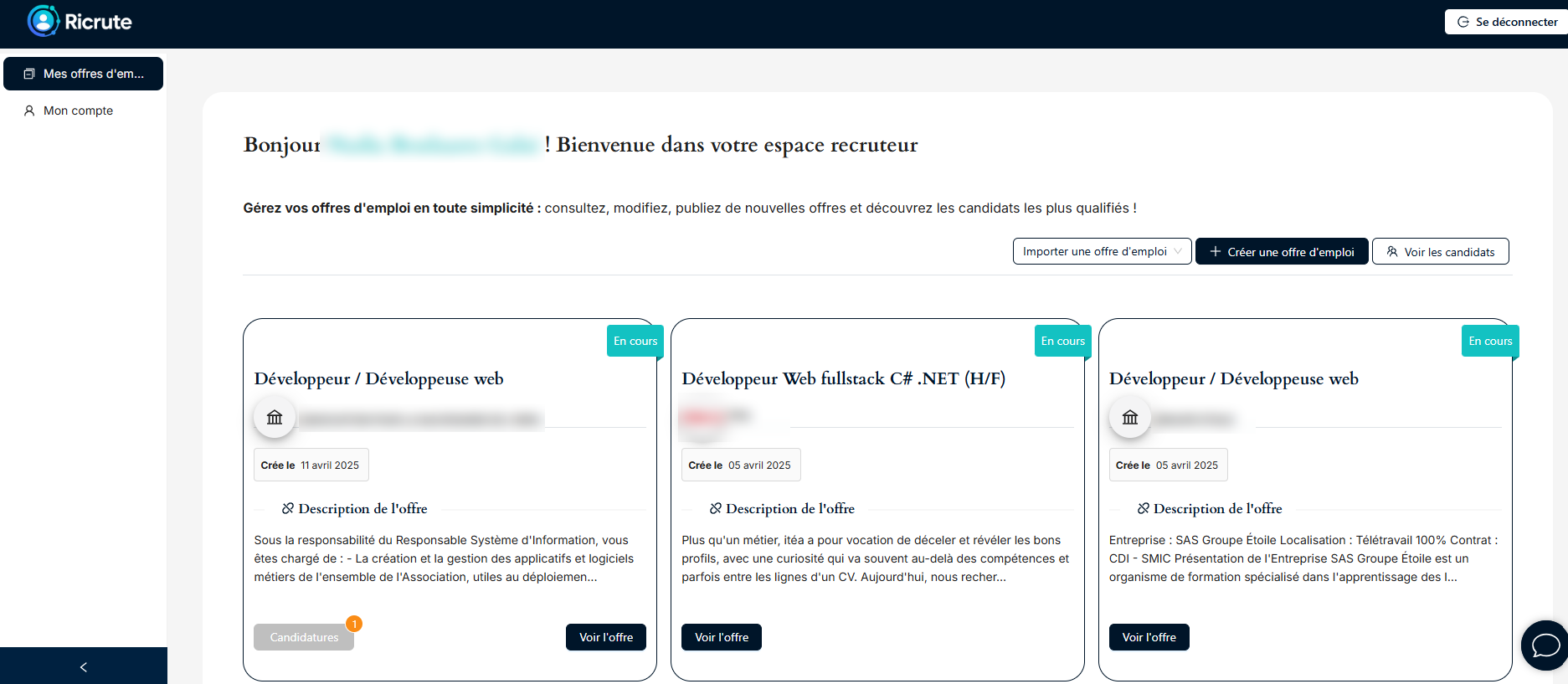
Task: Open Voir l'offre for fullstack C# .NET job
Action: [721, 637]
